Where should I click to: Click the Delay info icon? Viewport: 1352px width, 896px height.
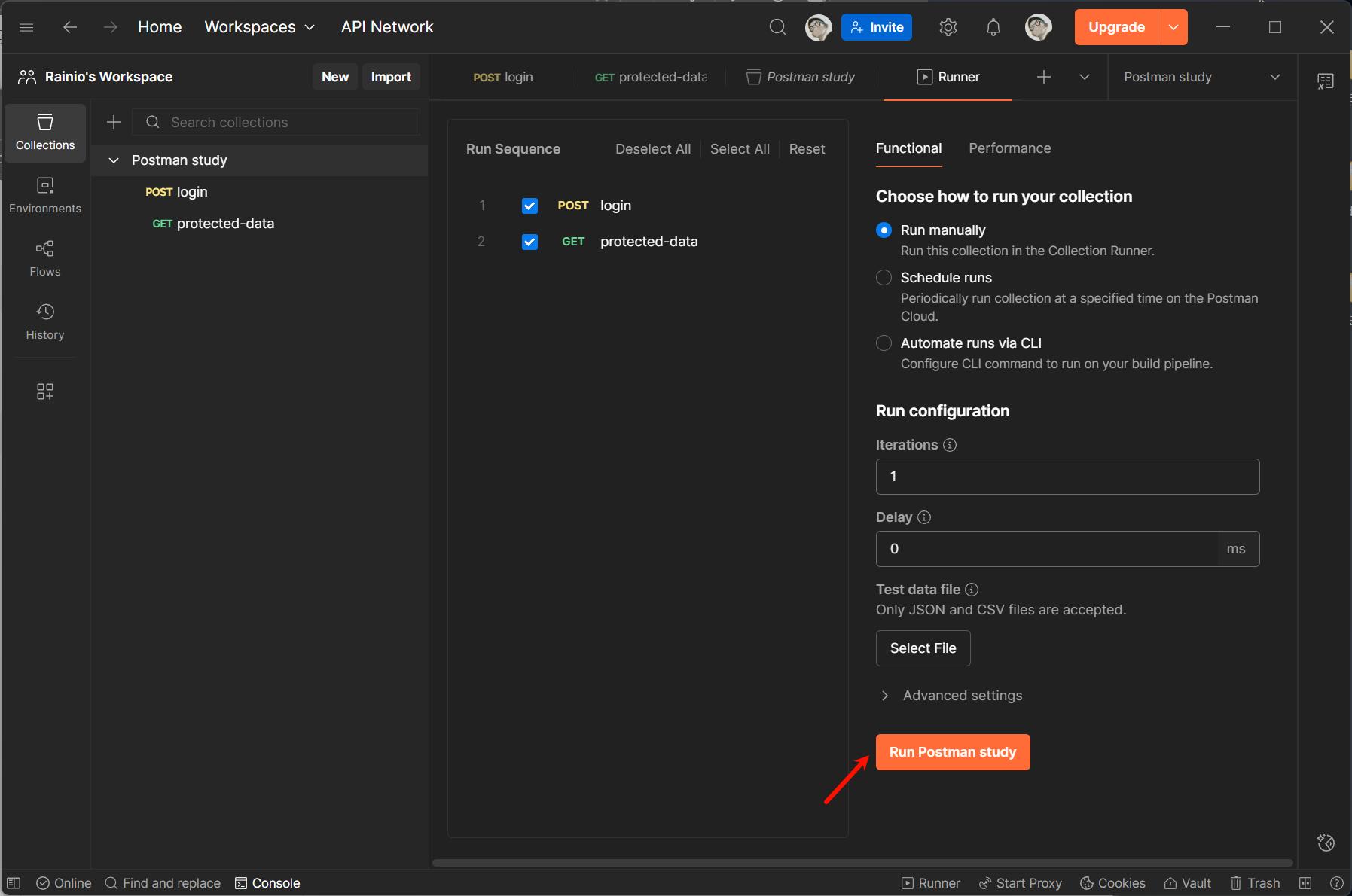click(x=924, y=517)
